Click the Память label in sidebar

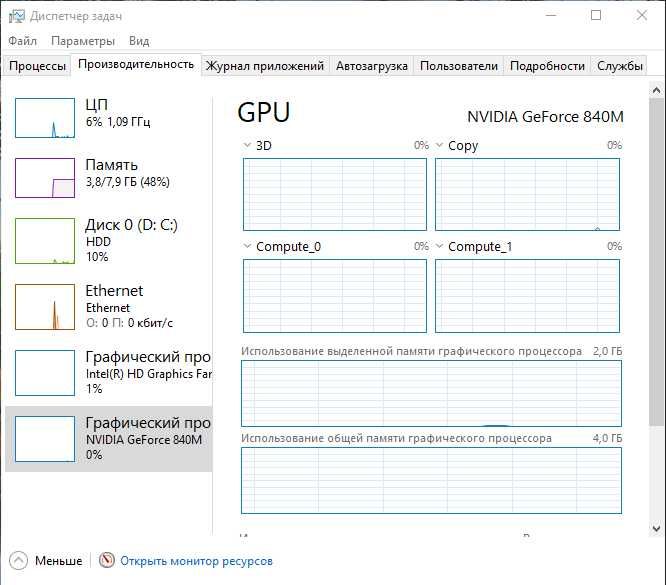[x=112, y=164]
